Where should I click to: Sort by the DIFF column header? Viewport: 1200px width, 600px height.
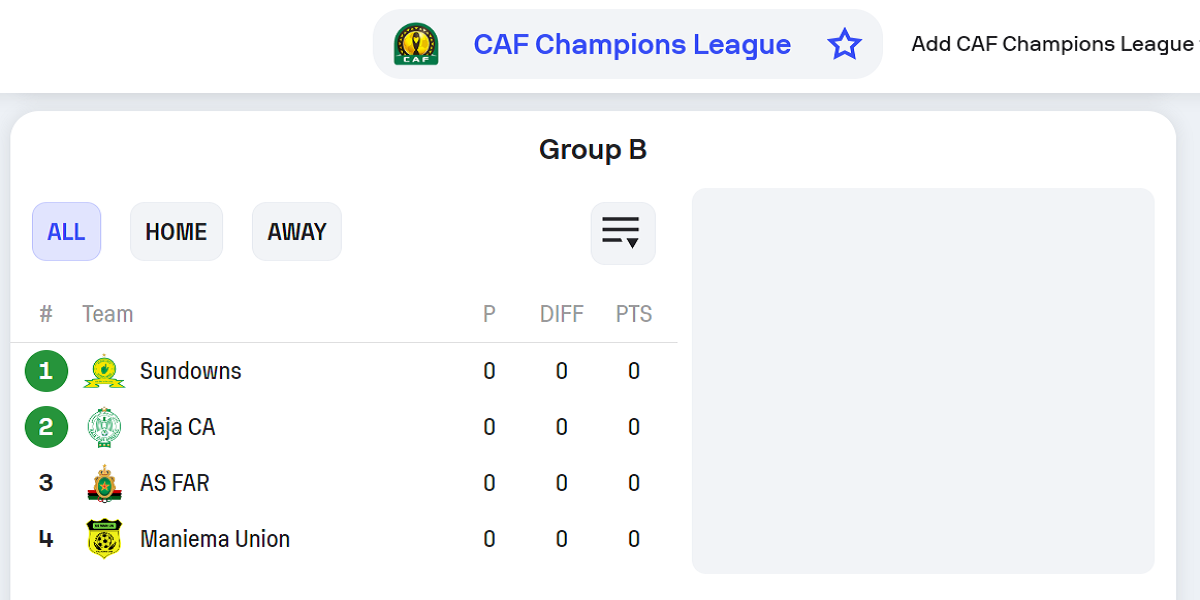[x=562, y=314]
